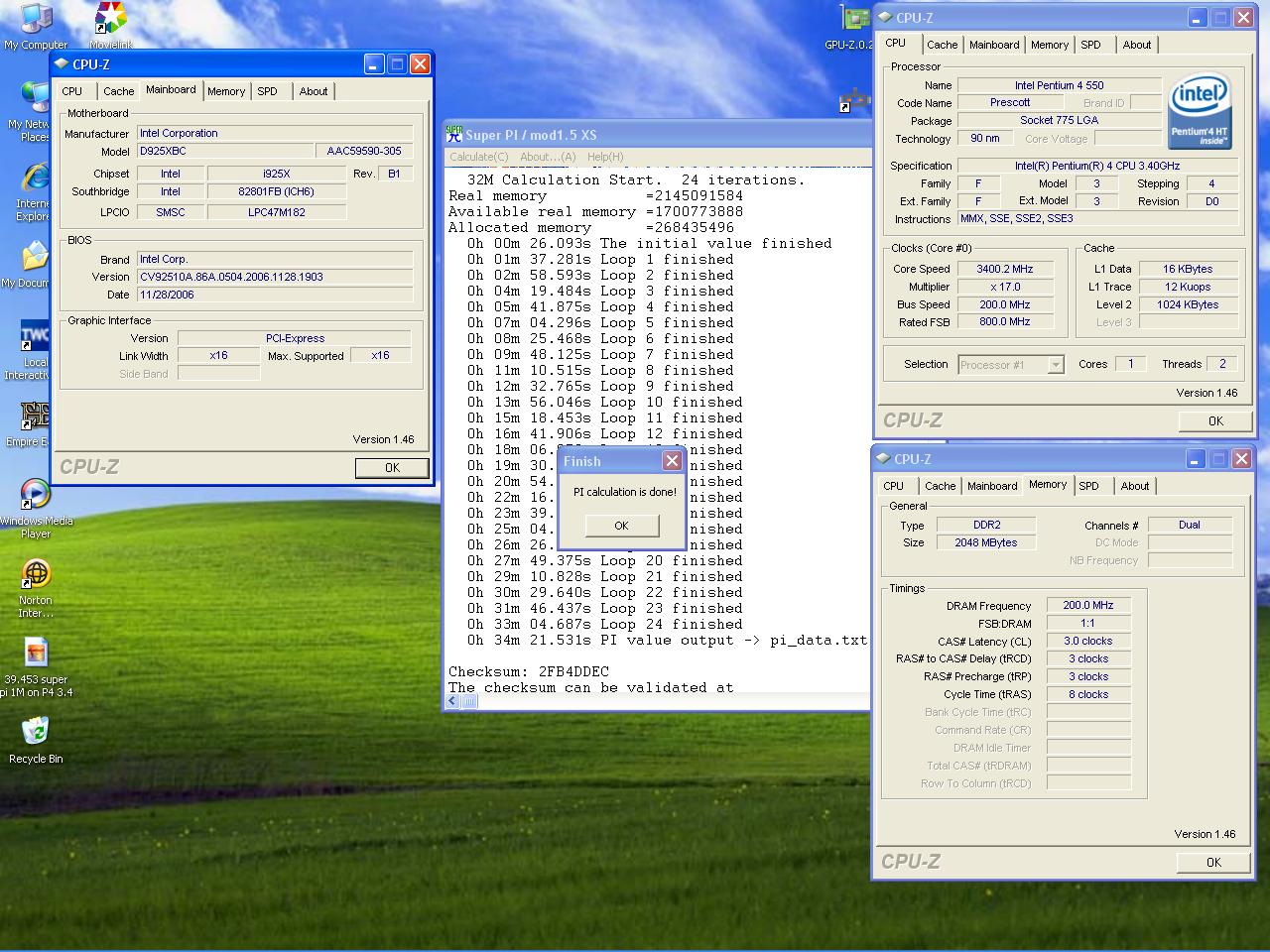Launch the Empire Earth desktop shortcut
The height and width of the screenshot is (952, 1270).
pos(34,424)
